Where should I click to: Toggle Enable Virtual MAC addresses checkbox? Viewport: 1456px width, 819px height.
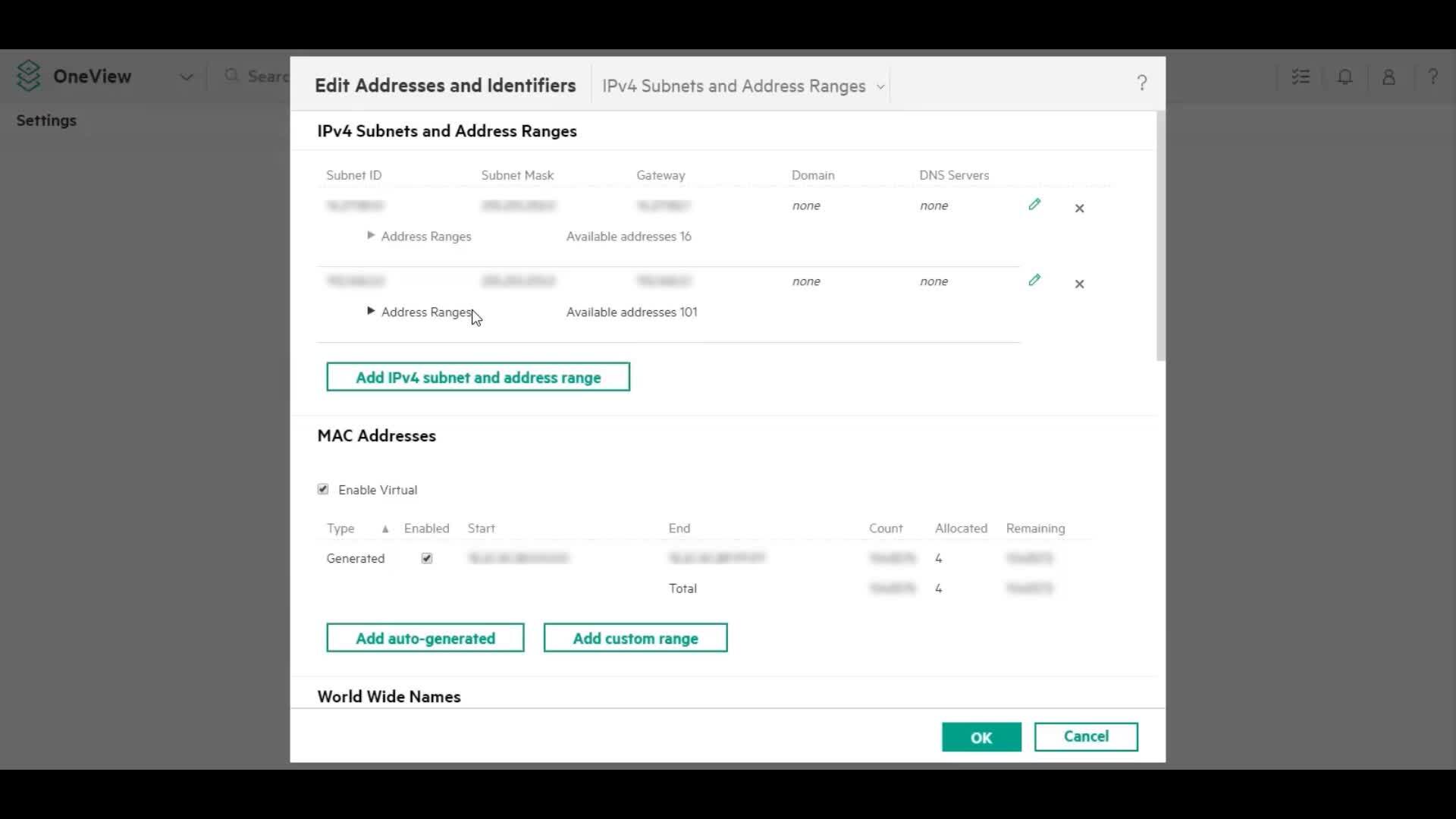(x=323, y=489)
